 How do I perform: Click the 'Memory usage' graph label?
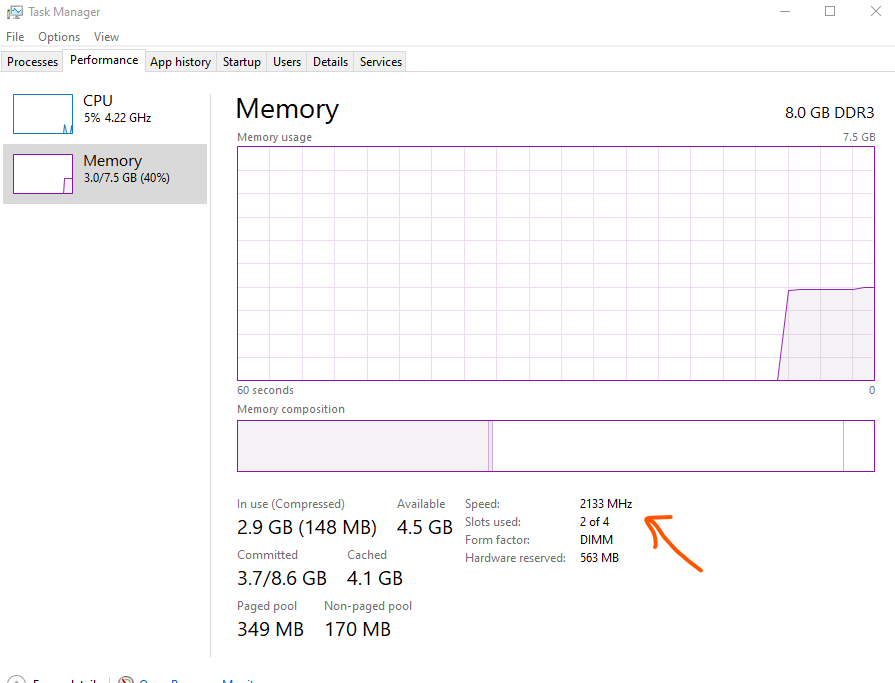point(275,137)
